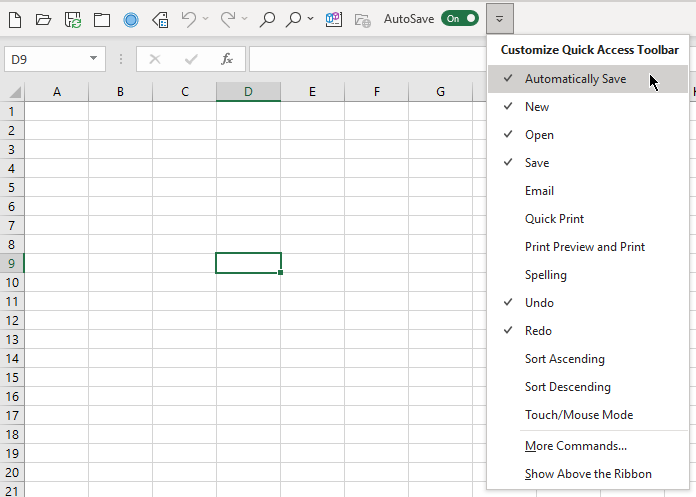Screen dimensions: 696x497
Task: Uncheck Open in the customize menu
Action: click(x=588, y=135)
